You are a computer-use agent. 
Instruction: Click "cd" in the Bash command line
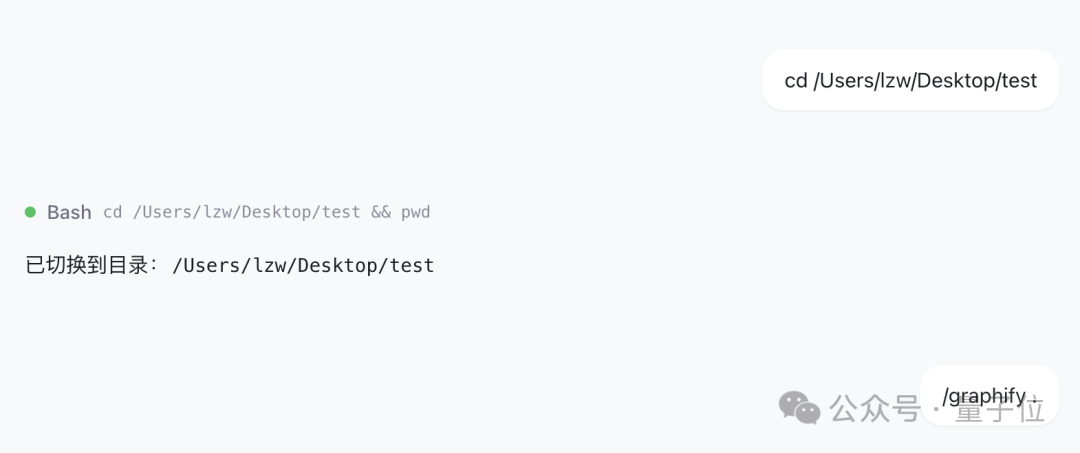(x=113, y=212)
